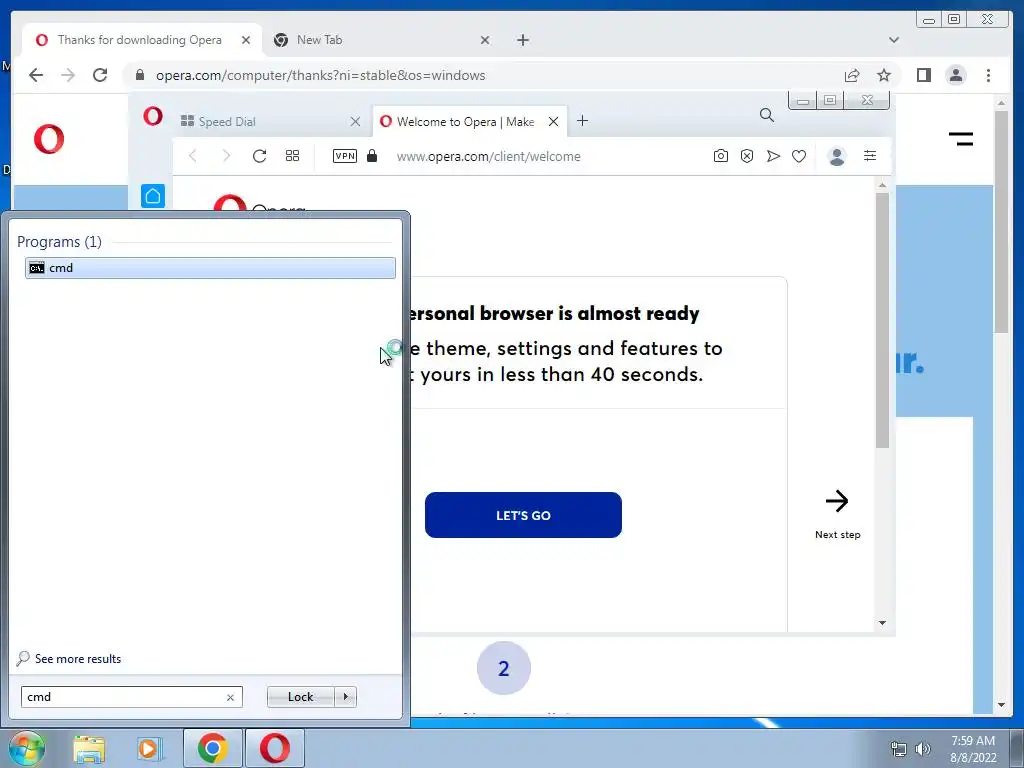Click Opera's search tabs magnifier

[767, 116]
